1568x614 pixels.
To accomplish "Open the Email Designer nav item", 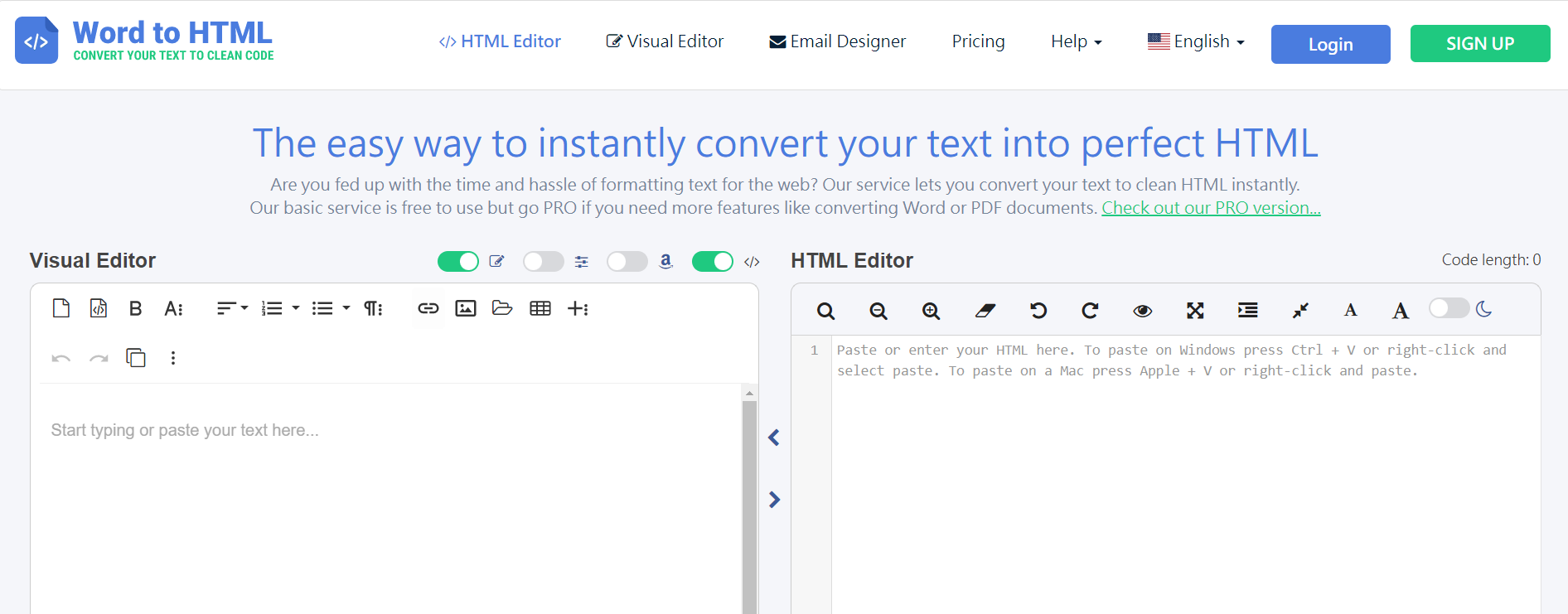I will pyautogui.click(x=838, y=41).
